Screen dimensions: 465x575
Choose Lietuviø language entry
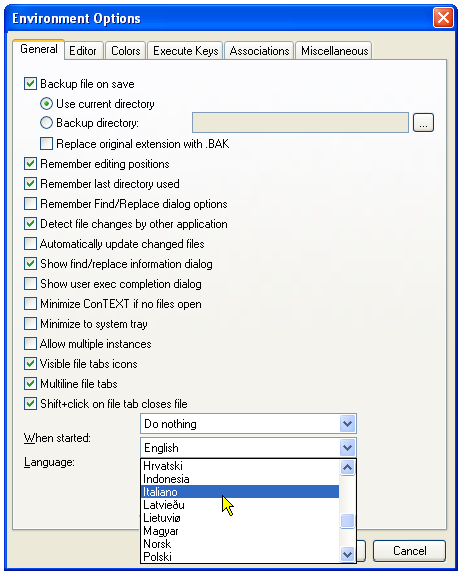pos(240,518)
